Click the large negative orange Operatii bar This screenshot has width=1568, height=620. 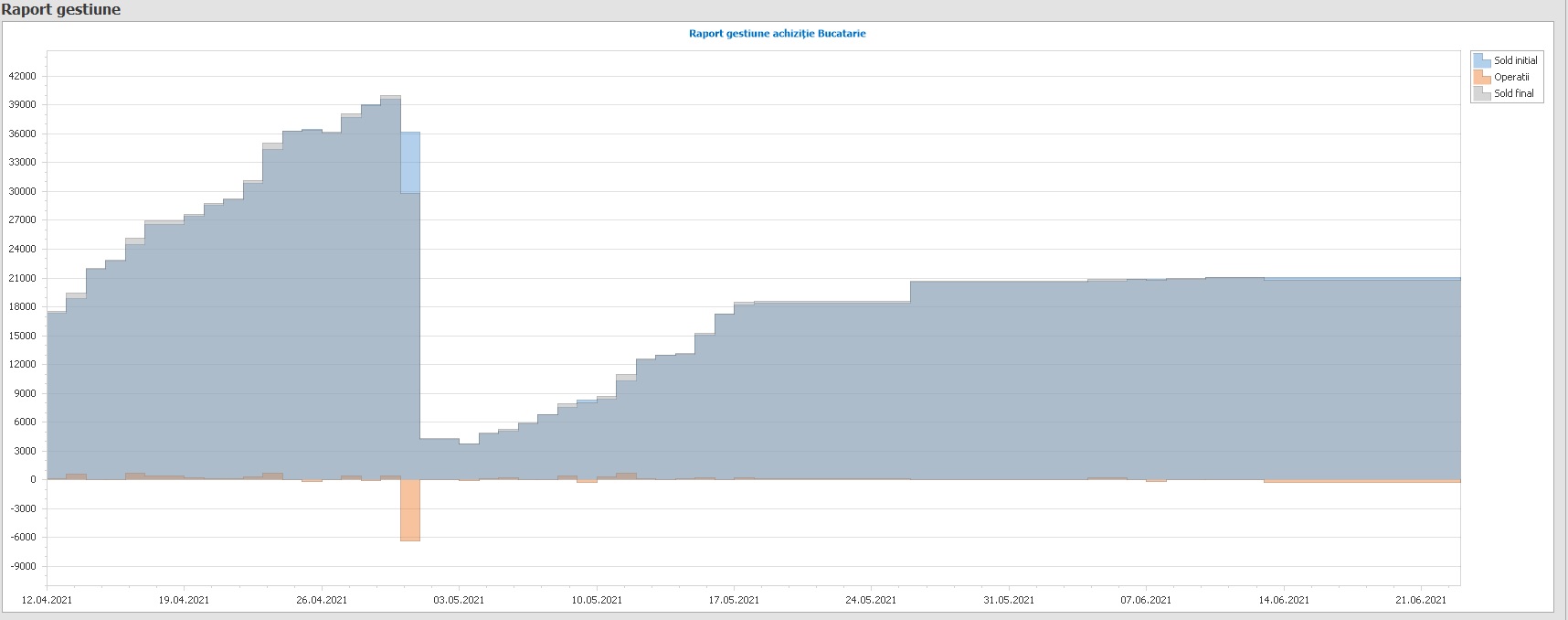(410, 510)
